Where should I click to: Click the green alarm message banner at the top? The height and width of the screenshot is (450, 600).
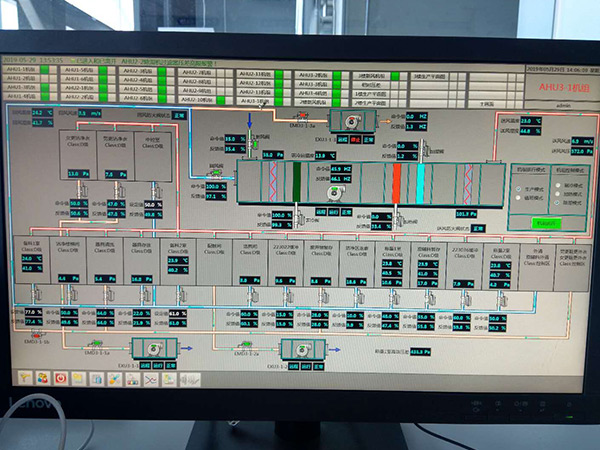[x=143, y=61]
